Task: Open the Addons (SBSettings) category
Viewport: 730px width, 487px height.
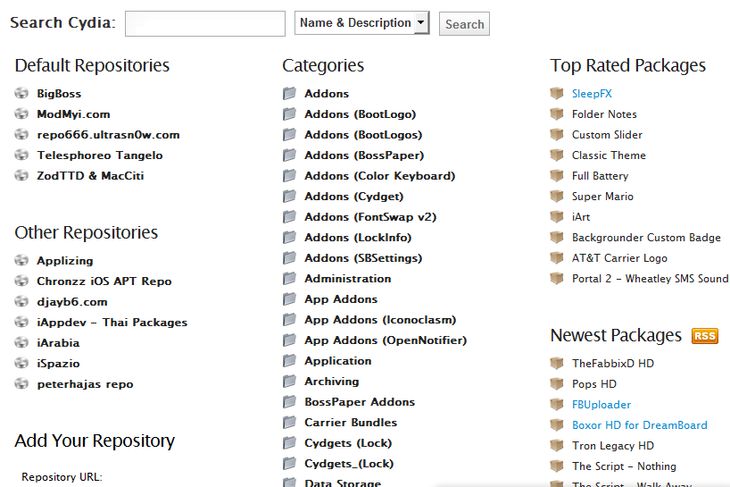Action: click(363, 258)
